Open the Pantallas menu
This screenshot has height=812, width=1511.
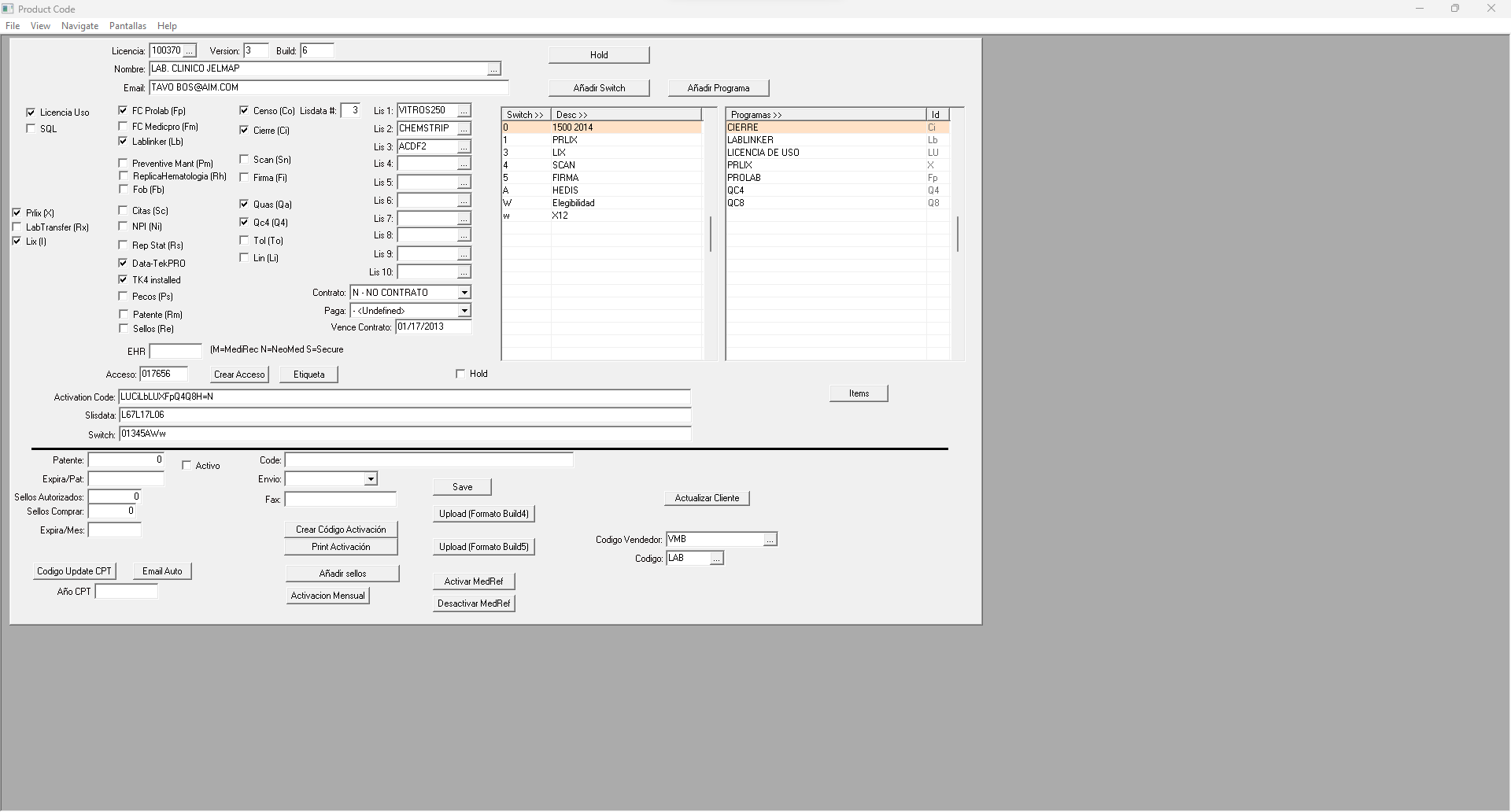127,26
